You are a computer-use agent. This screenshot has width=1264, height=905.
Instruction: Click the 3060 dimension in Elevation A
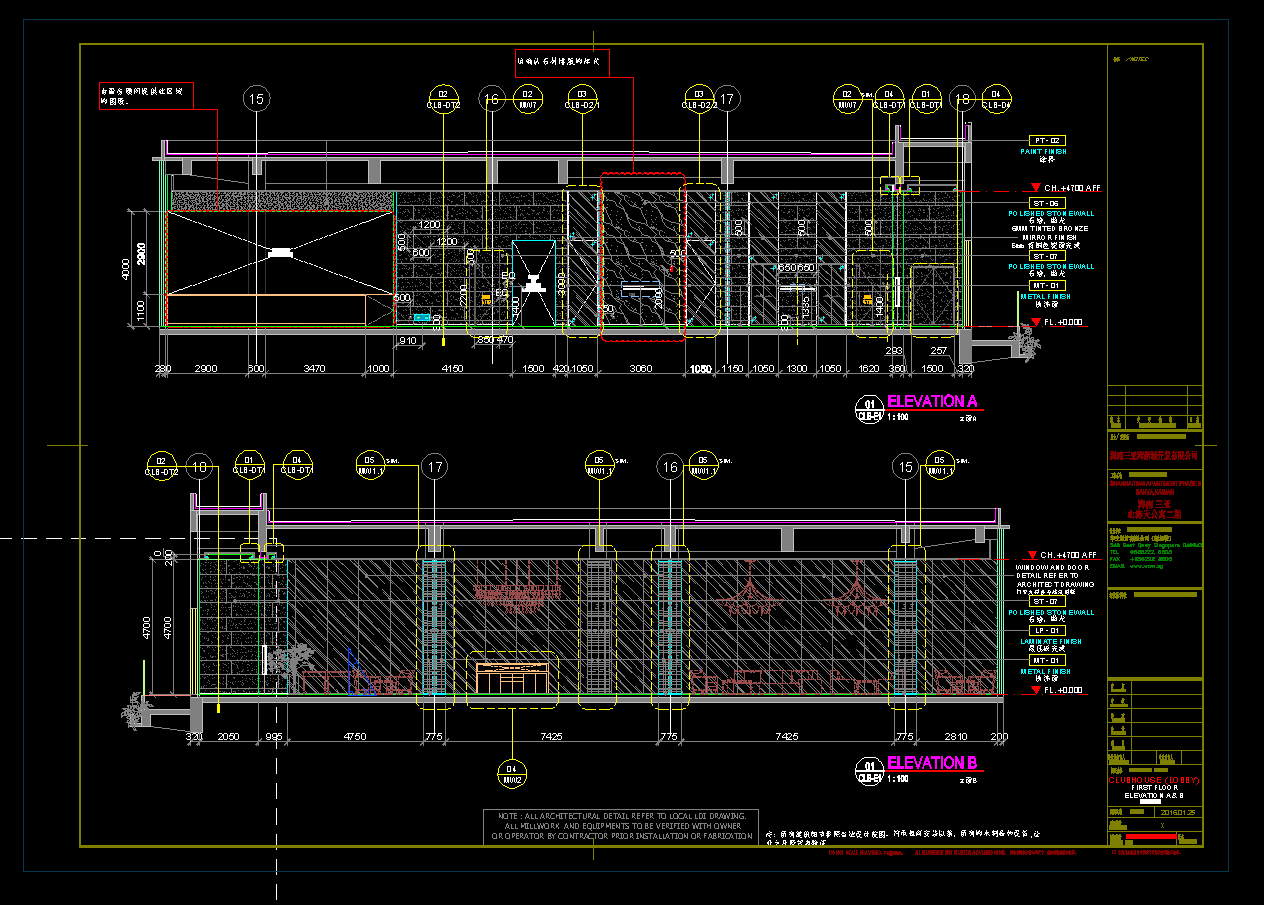pyautogui.click(x=639, y=369)
